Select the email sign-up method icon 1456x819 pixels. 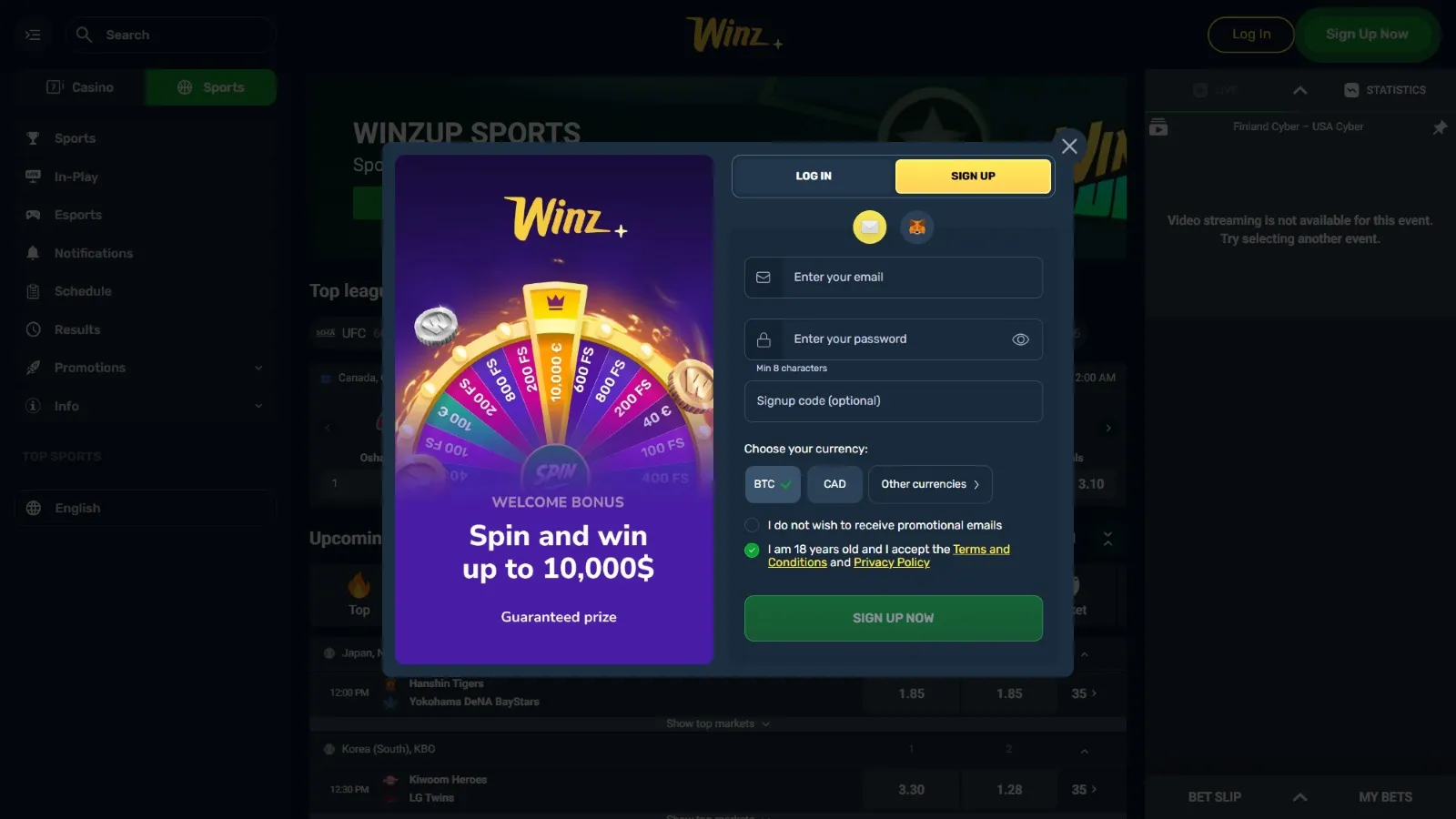(x=869, y=227)
